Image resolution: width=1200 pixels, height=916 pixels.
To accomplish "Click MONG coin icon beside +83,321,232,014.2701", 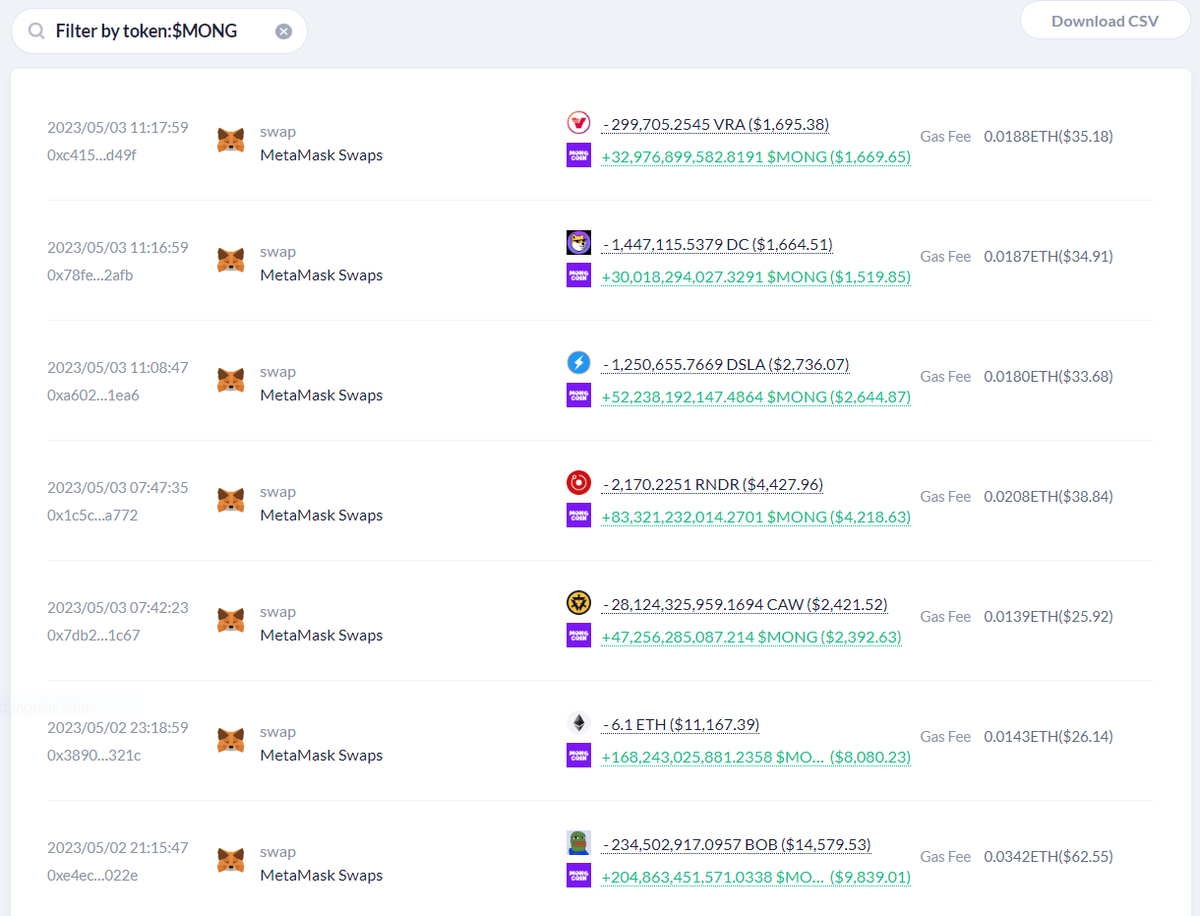I will click(578, 515).
